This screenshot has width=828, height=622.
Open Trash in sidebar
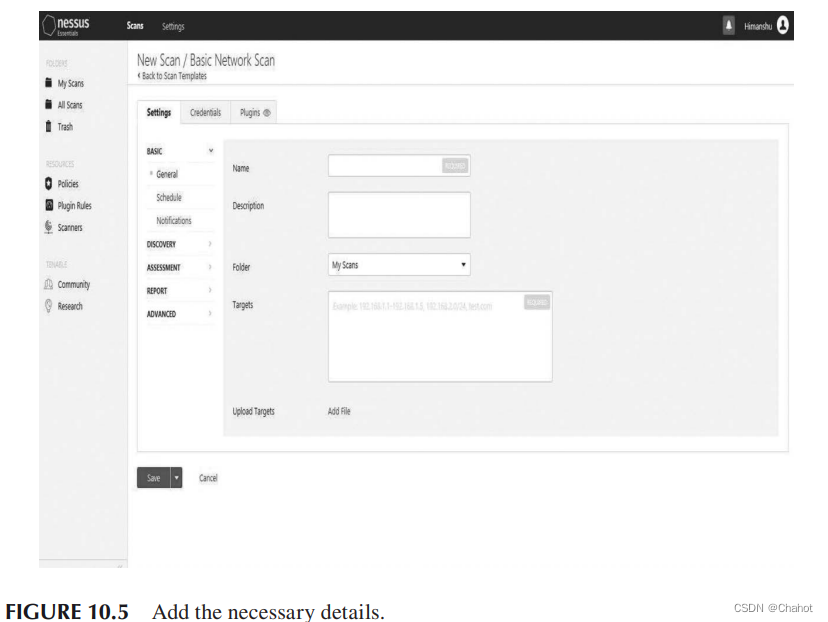[x=65, y=127]
